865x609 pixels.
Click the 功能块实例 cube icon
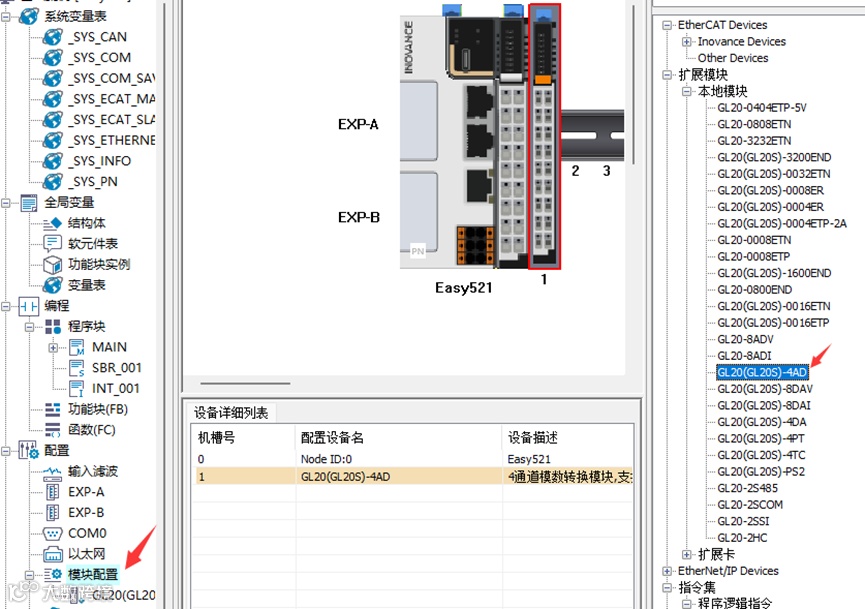[52, 265]
